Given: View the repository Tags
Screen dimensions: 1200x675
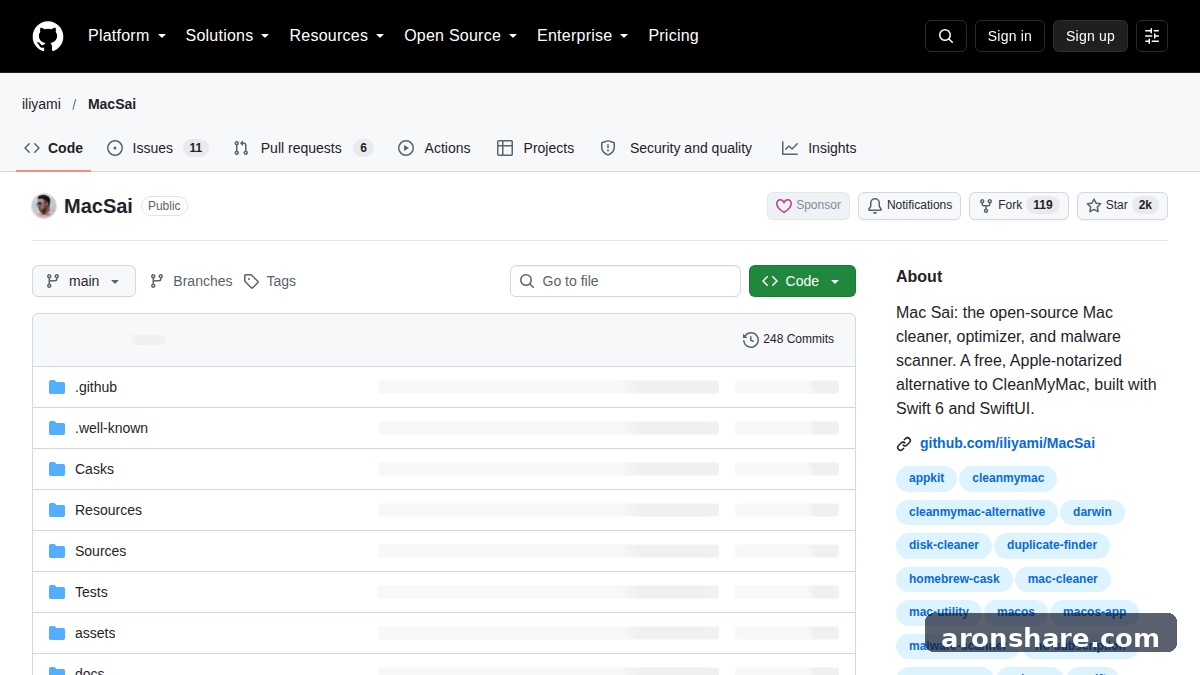Looking at the screenshot, I should pos(270,281).
